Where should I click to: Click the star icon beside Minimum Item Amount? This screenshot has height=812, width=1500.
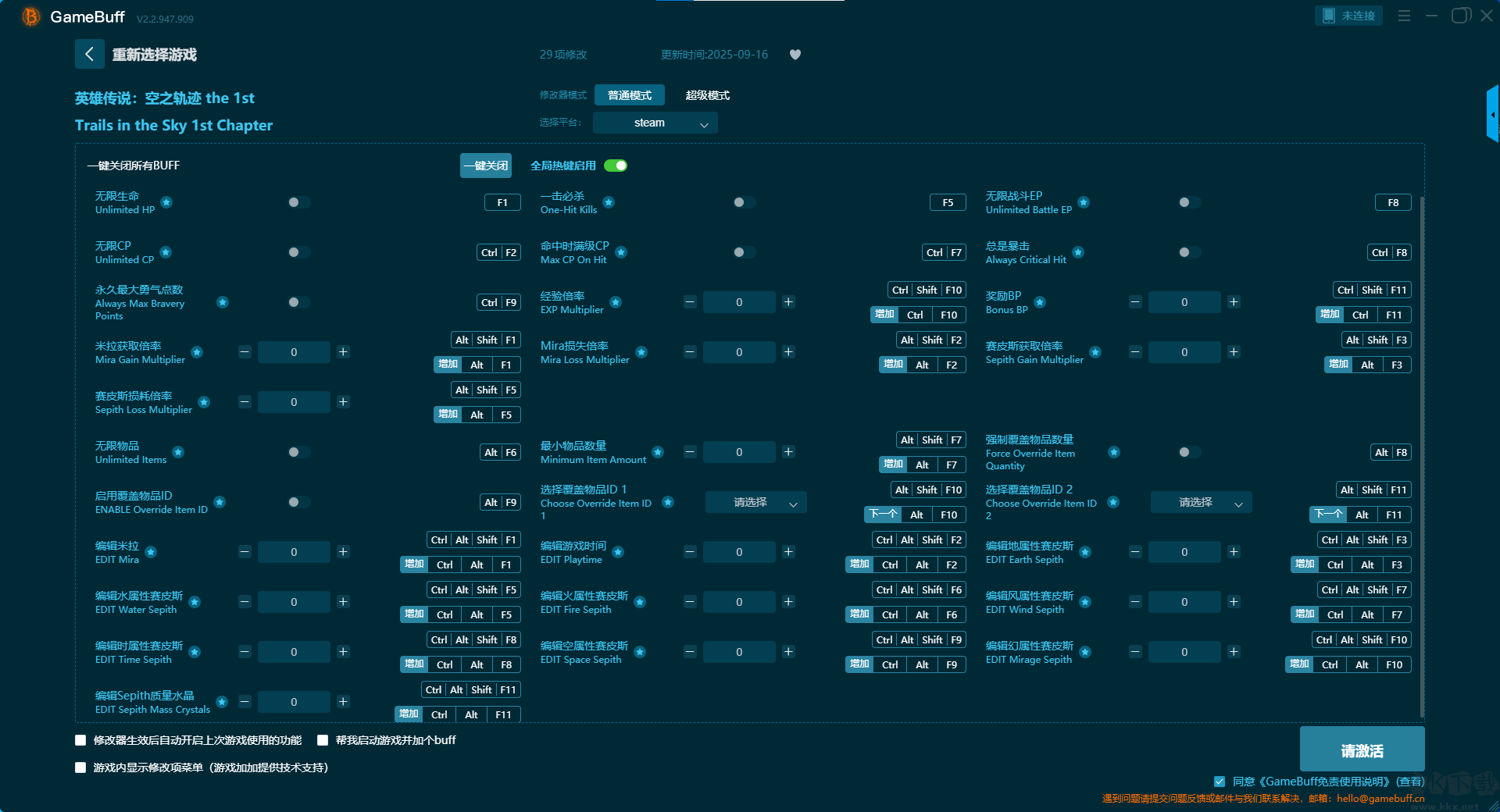[658, 452]
